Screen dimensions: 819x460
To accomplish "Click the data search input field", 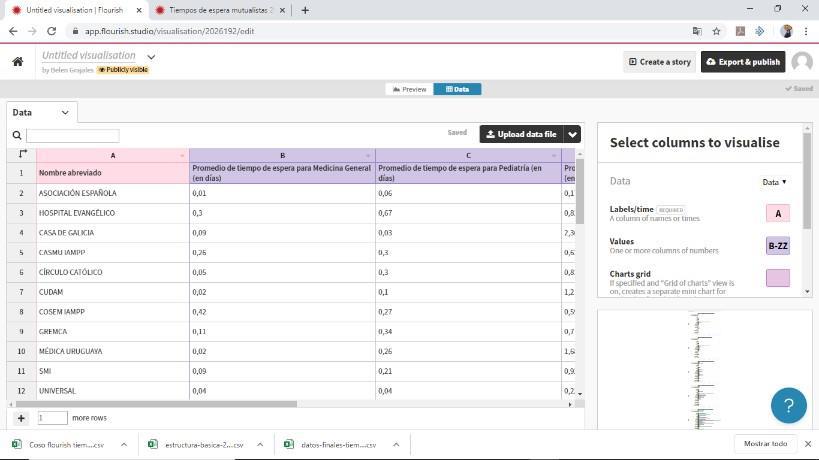I will point(73,136).
